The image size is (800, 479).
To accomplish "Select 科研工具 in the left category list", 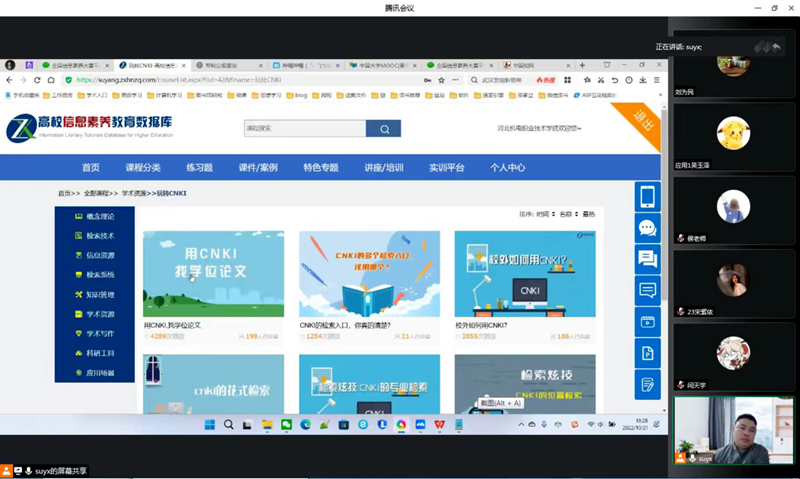I will coord(95,353).
